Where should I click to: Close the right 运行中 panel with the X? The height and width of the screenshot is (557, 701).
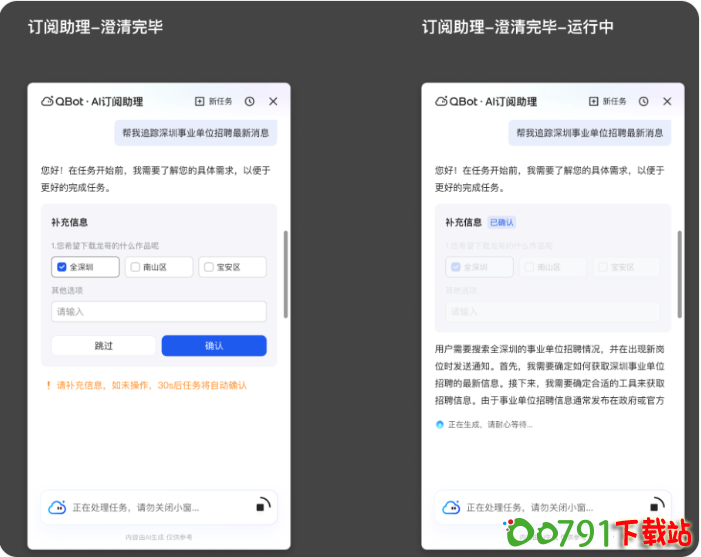point(667,102)
